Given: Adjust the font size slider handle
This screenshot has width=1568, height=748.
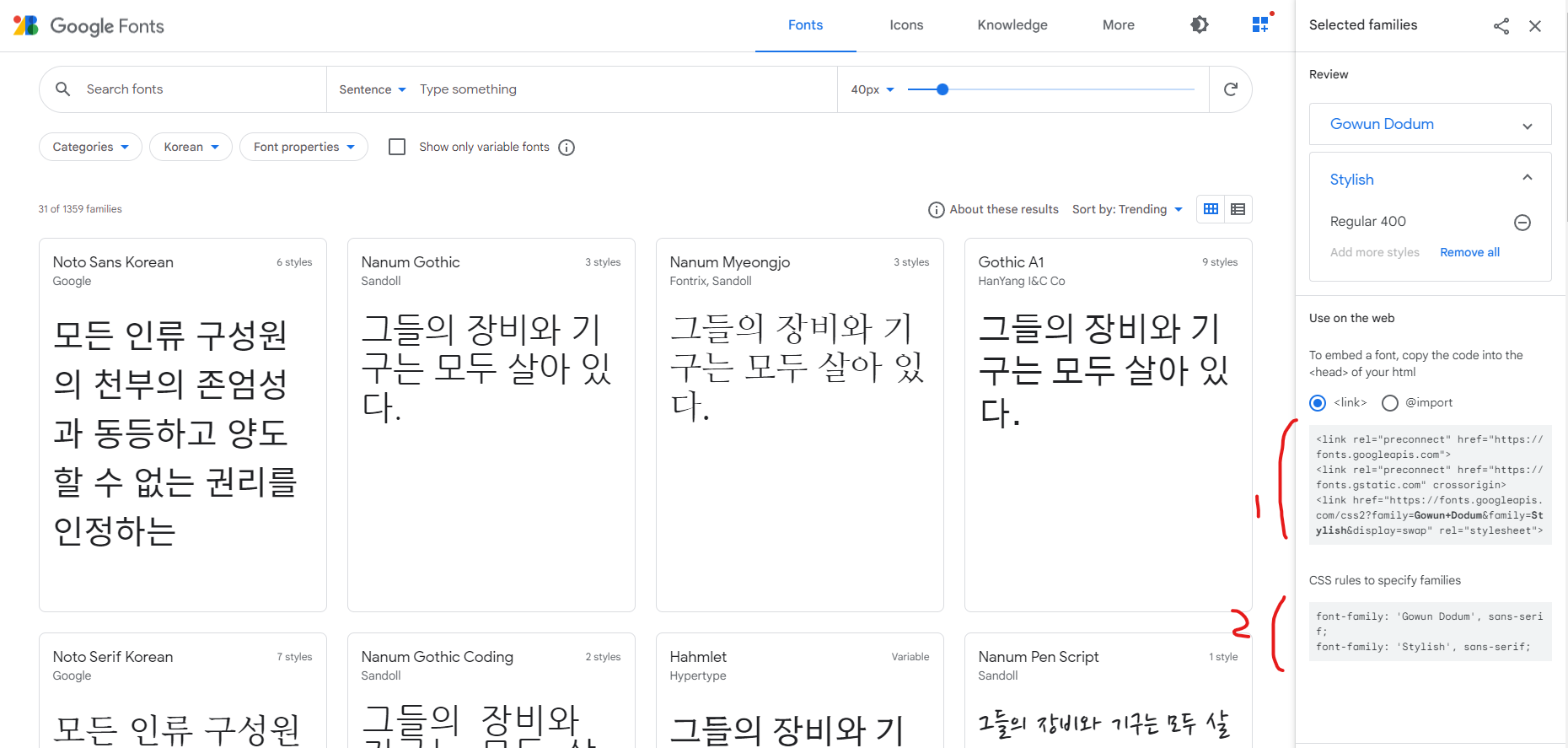Looking at the screenshot, I should coord(942,89).
